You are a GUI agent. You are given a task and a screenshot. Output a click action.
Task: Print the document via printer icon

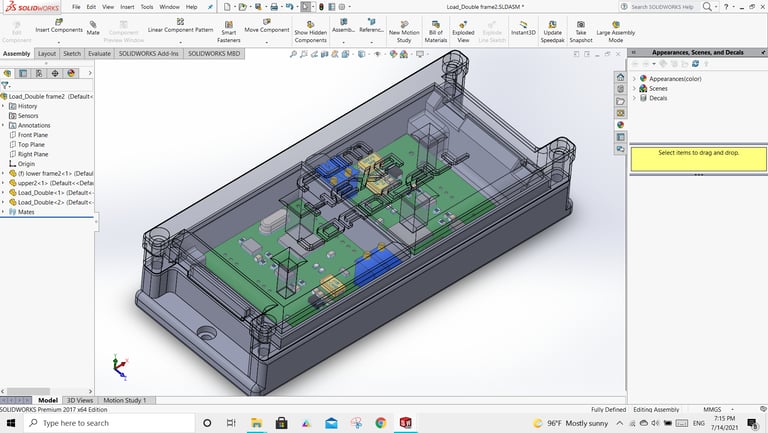pos(274,7)
